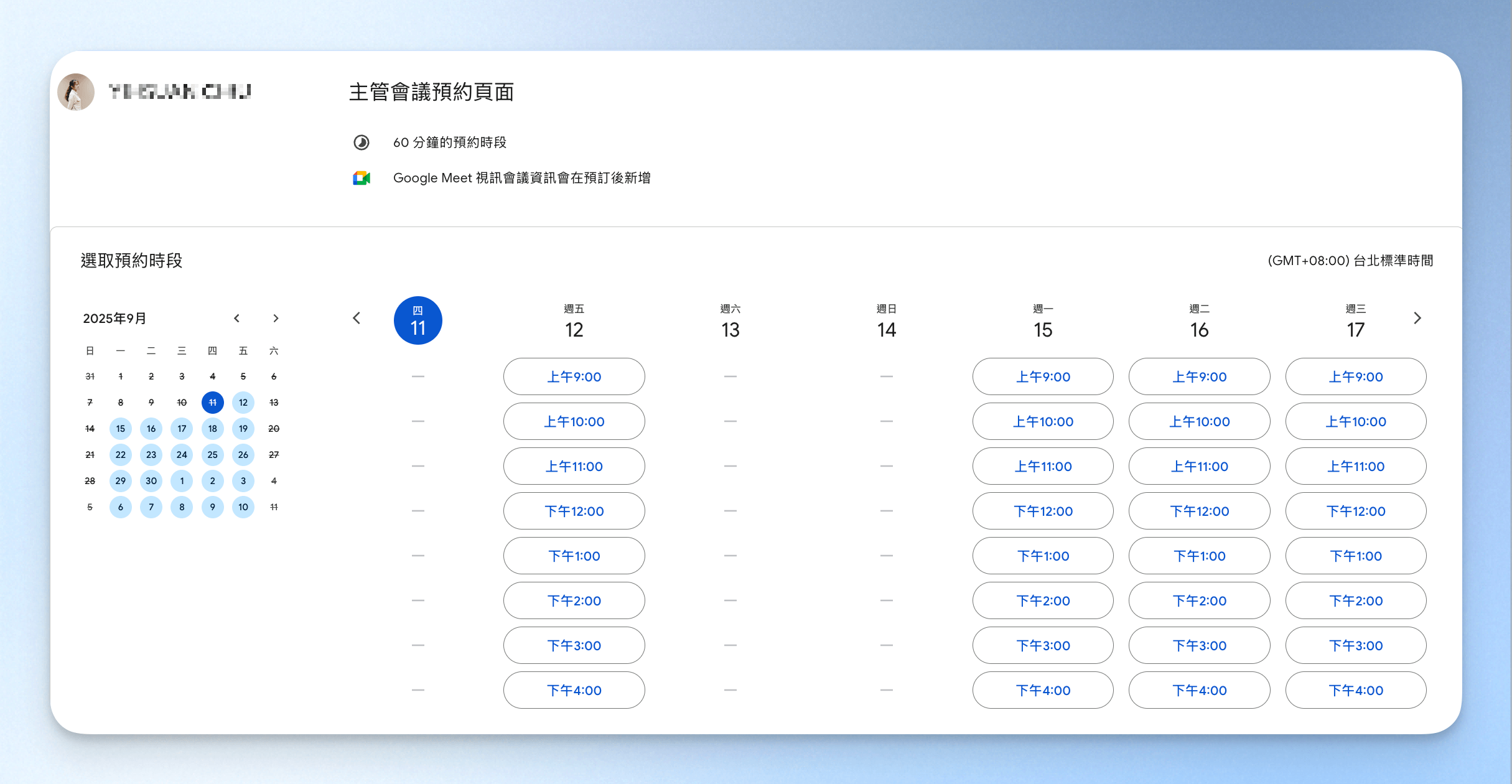The width and height of the screenshot is (1512, 784).
Task: Click the Google Meet camera icon
Action: point(362,178)
